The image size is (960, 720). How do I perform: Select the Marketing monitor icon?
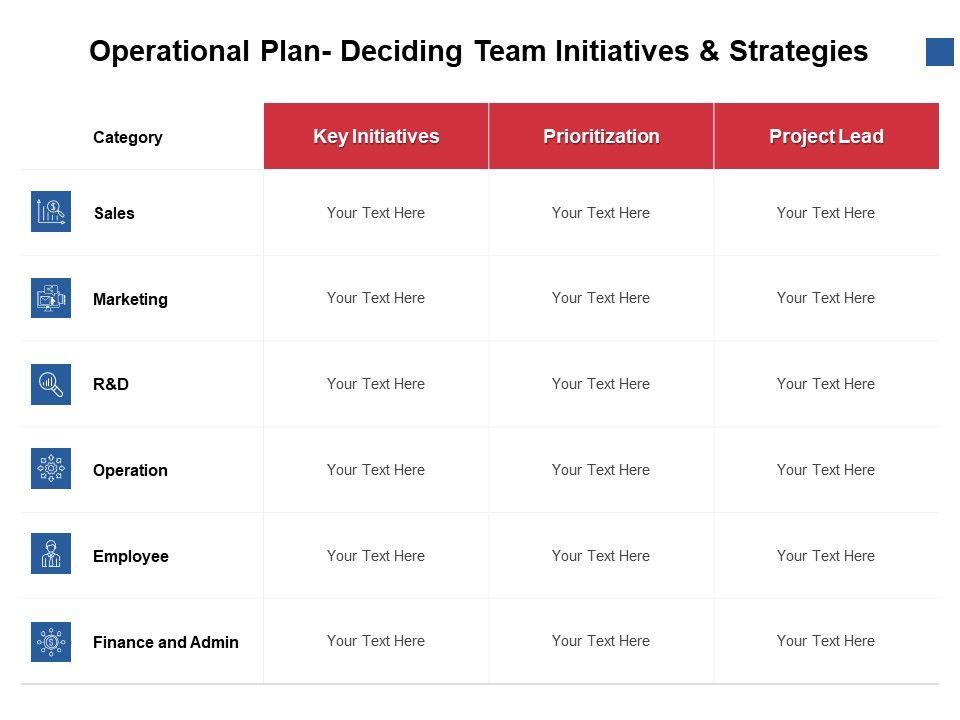tap(51, 298)
